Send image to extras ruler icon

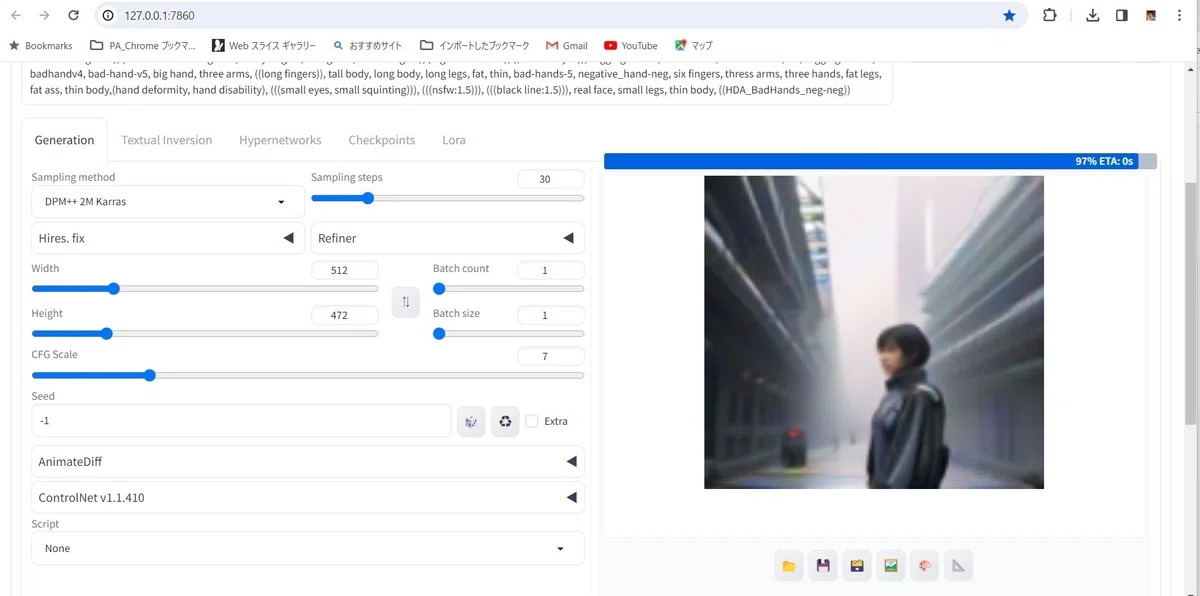[x=959, y=566]
